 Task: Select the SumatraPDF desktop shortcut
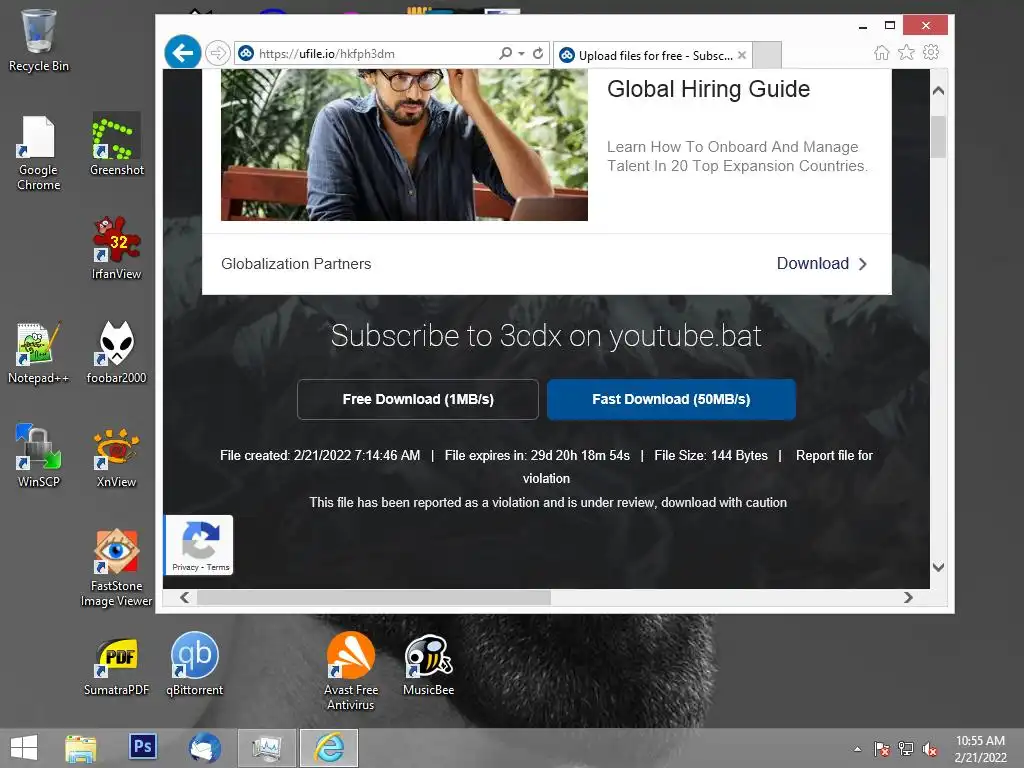pyautogui.click(x=116, y=665)
